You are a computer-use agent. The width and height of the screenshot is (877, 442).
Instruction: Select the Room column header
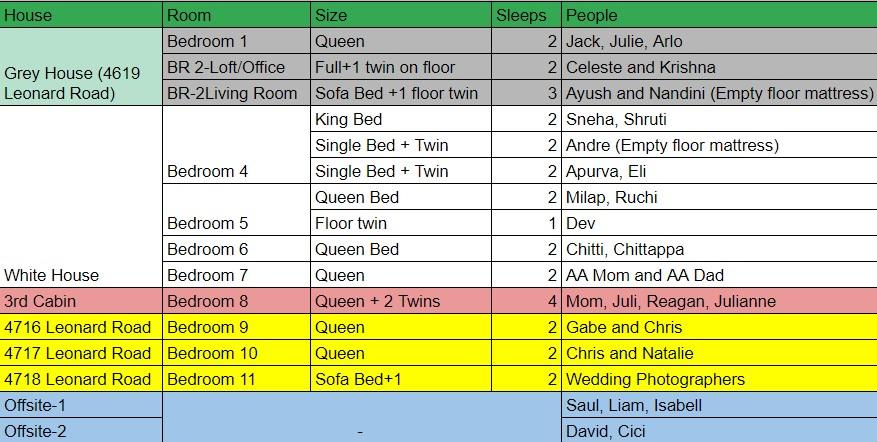coord(237,15)
